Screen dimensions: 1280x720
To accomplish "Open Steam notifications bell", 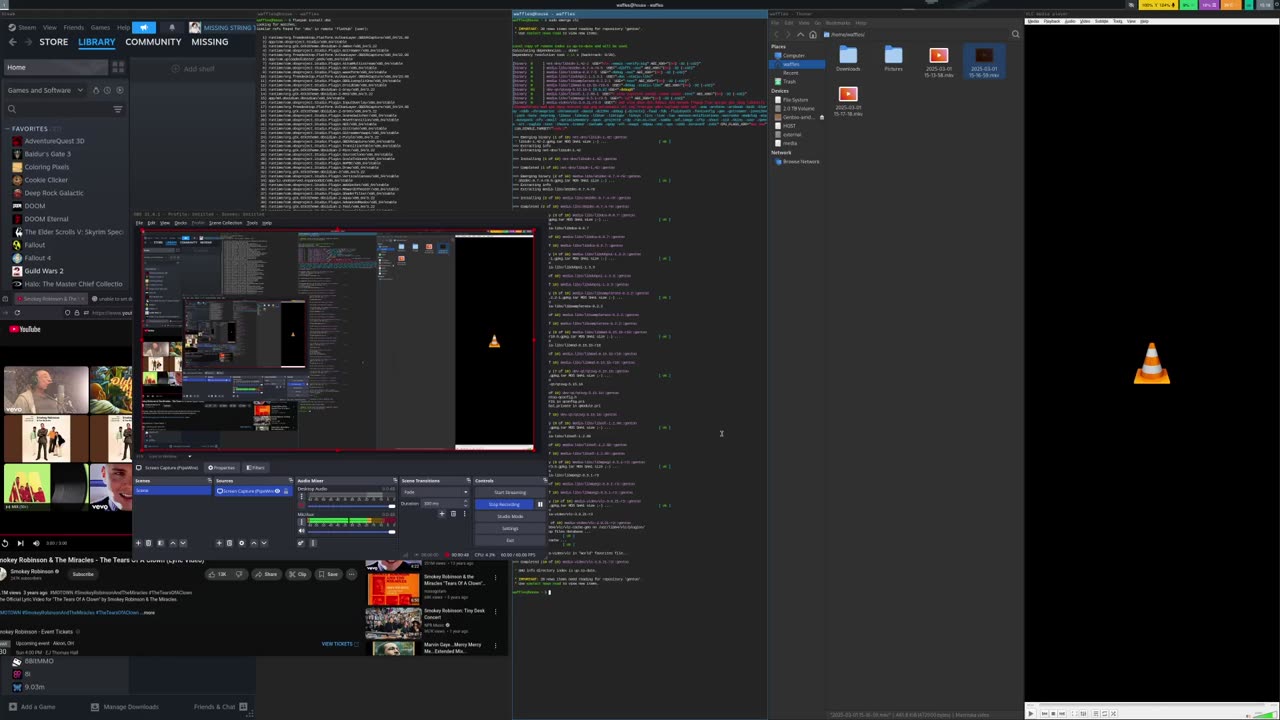I will [x=172, y=28].
